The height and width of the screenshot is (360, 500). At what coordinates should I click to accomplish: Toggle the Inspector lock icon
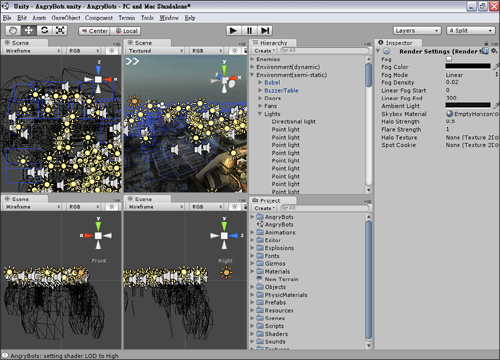pyautogui.click(x=486, y=43)
